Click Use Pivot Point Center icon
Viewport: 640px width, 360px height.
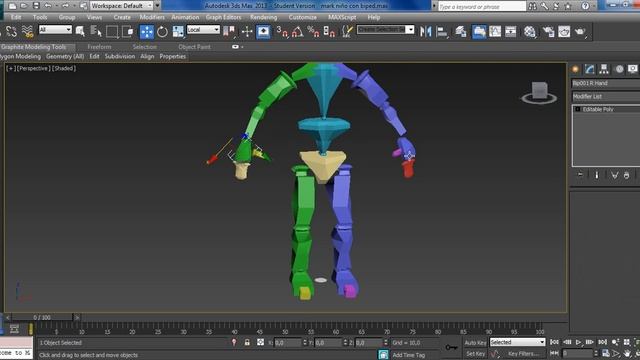coord(230,31)
